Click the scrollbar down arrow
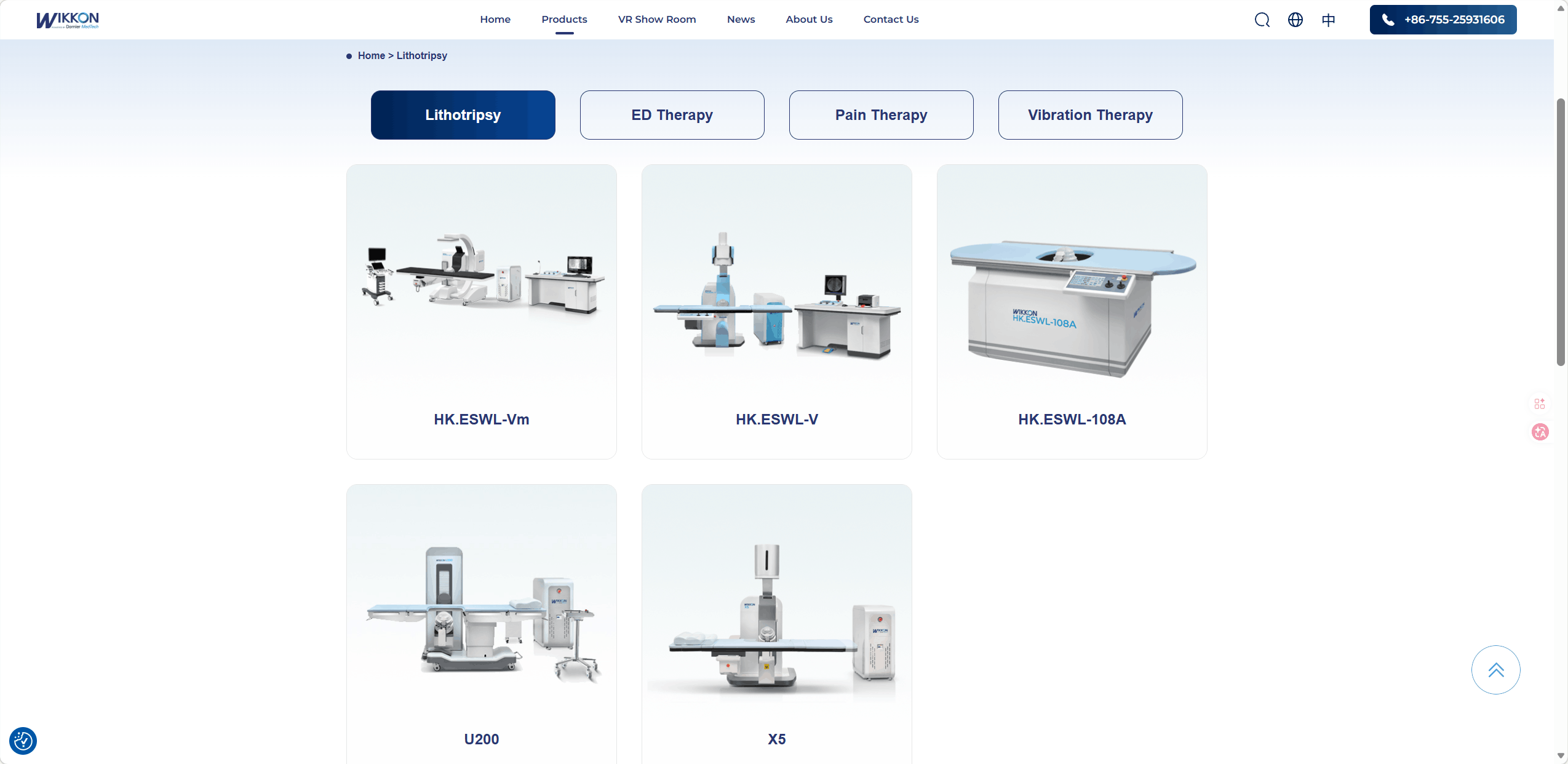 pos(1561,756)
